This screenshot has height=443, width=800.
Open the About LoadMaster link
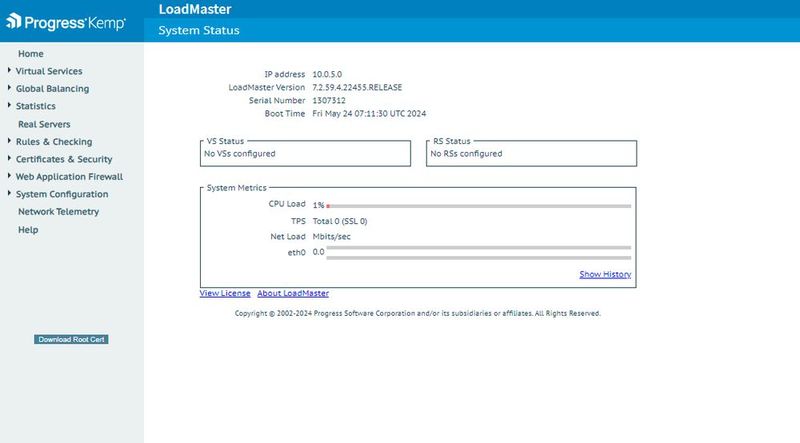tap(293, 293)
